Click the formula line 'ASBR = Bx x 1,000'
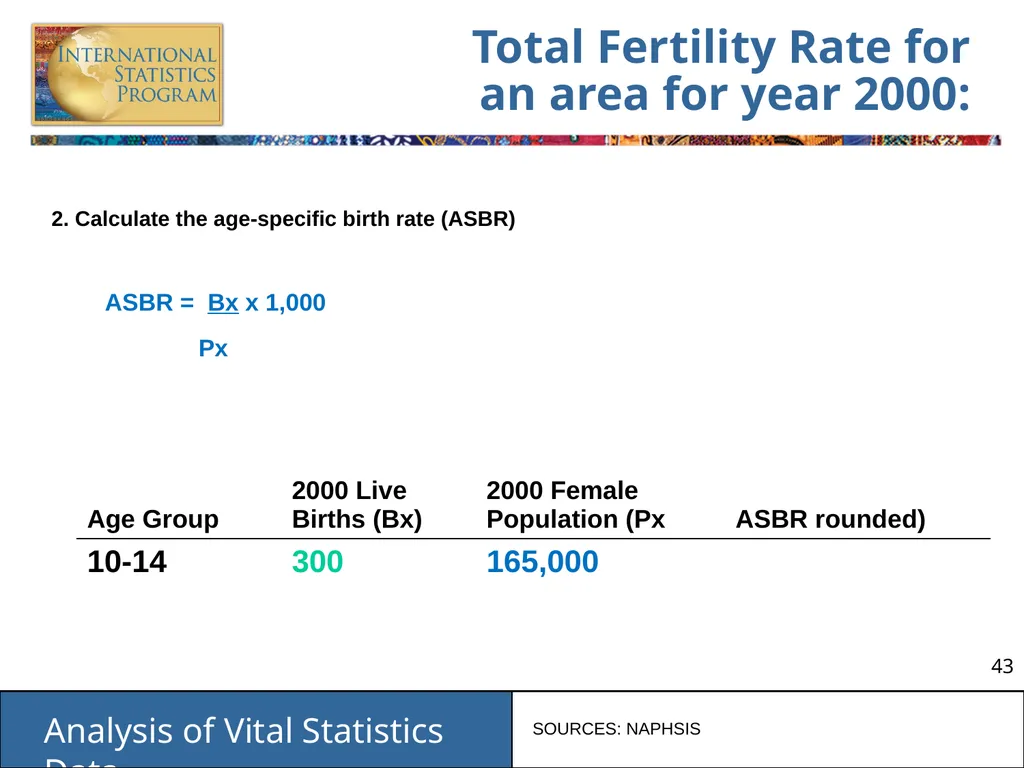 (x=216, y=302)
